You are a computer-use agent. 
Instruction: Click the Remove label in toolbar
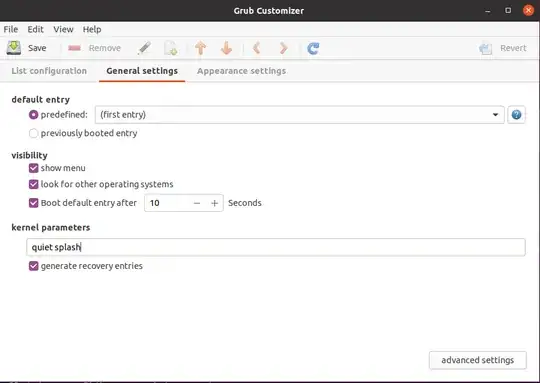pos(105,48)
